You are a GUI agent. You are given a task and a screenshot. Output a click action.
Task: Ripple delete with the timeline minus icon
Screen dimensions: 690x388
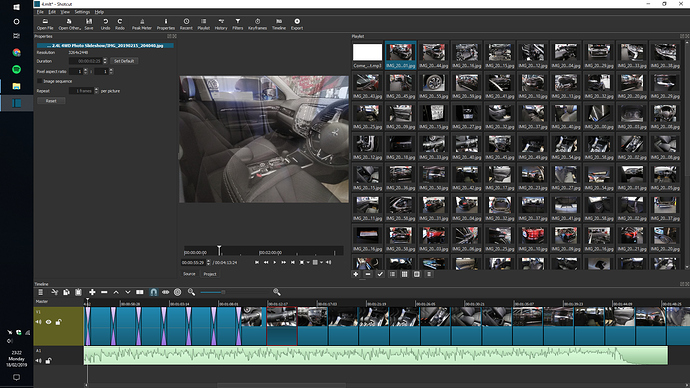pos(104,292)
